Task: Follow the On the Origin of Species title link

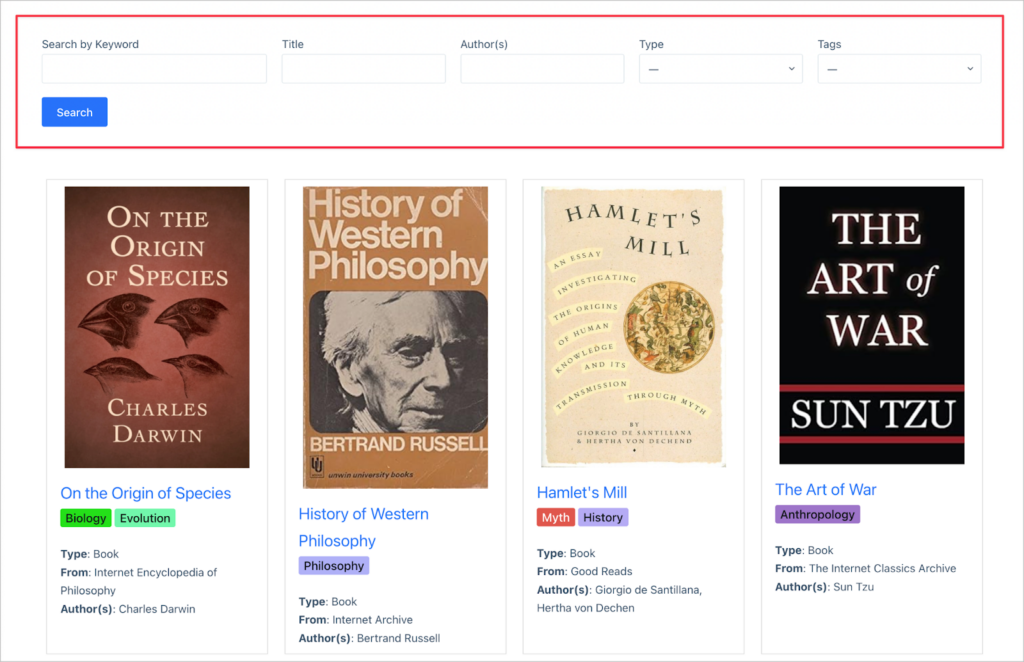Action: pyautogui.click(x=146, y=493)
